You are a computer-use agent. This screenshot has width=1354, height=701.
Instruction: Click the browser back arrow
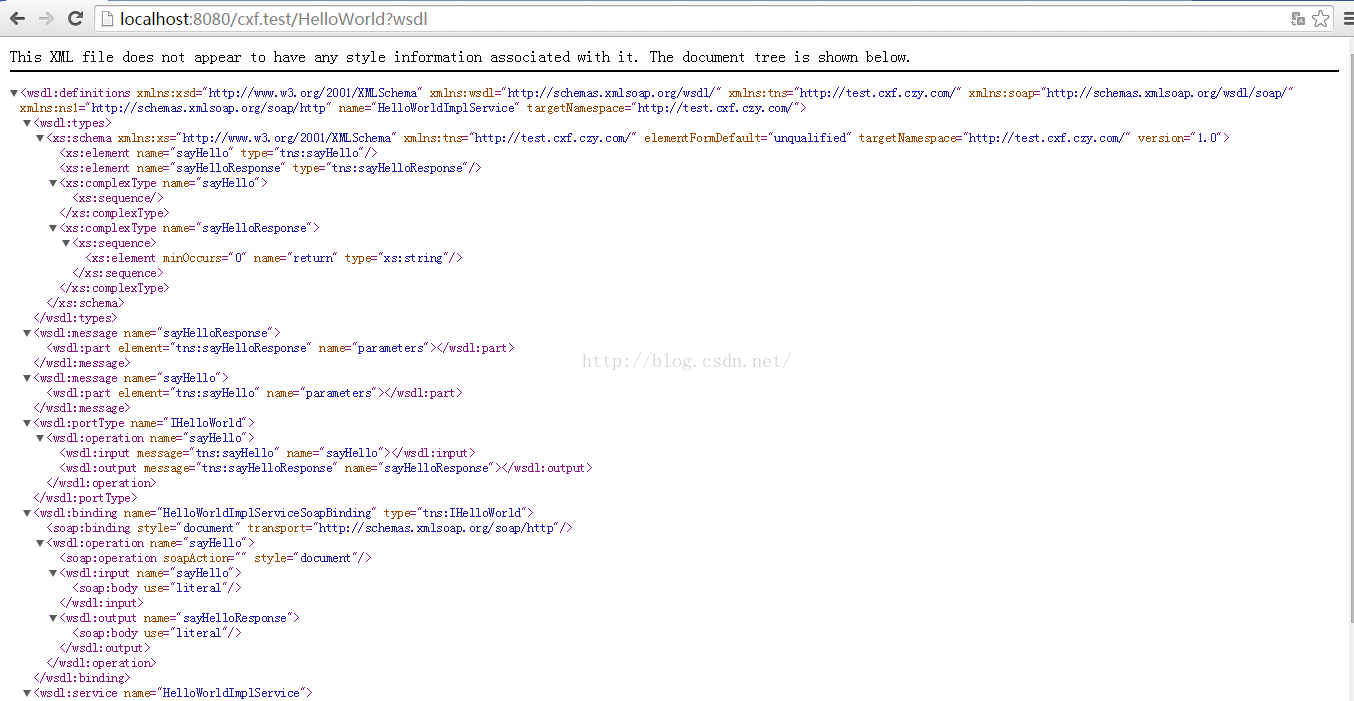point(17,18)
